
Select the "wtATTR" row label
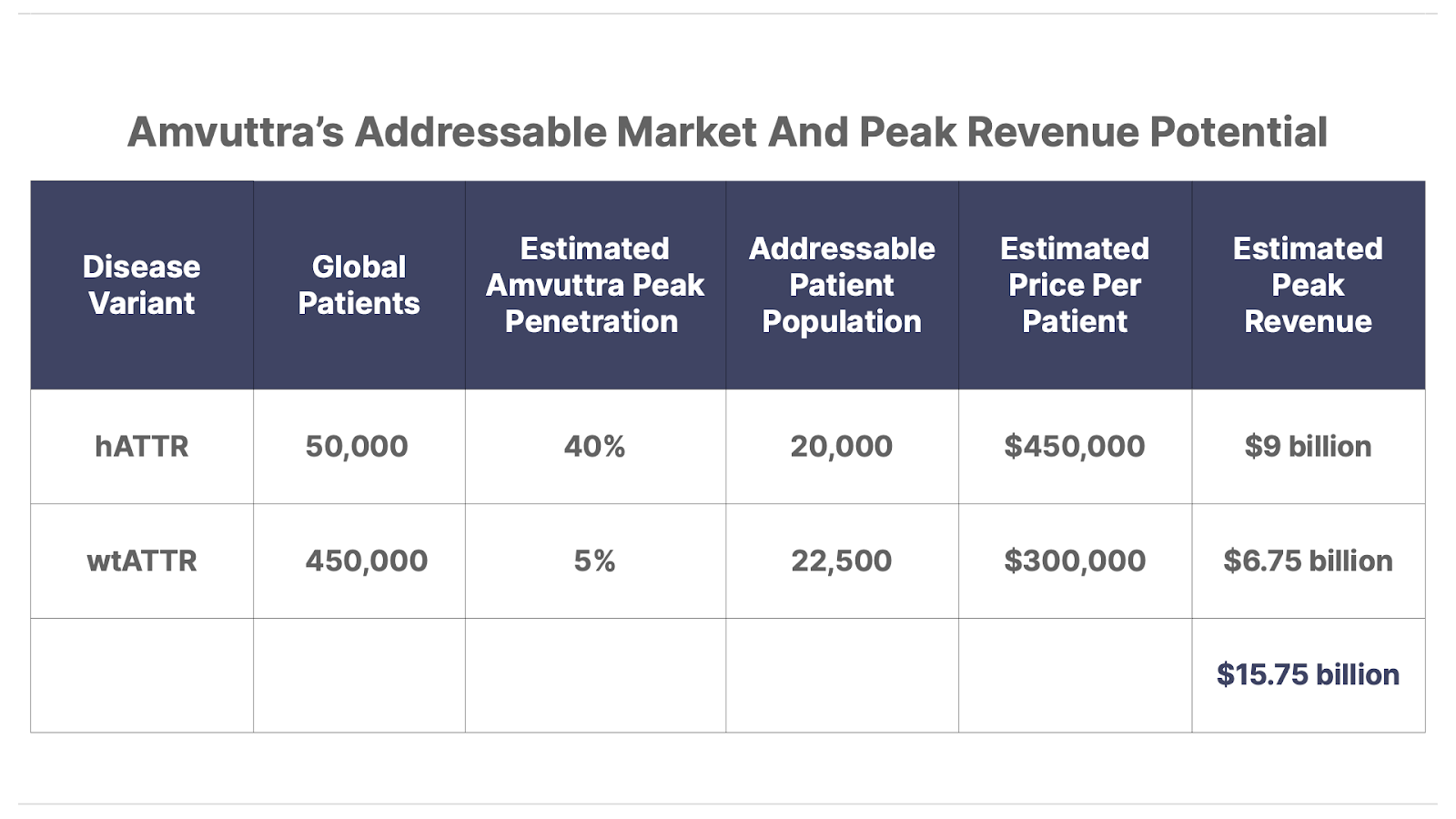(x=142, y=561)
